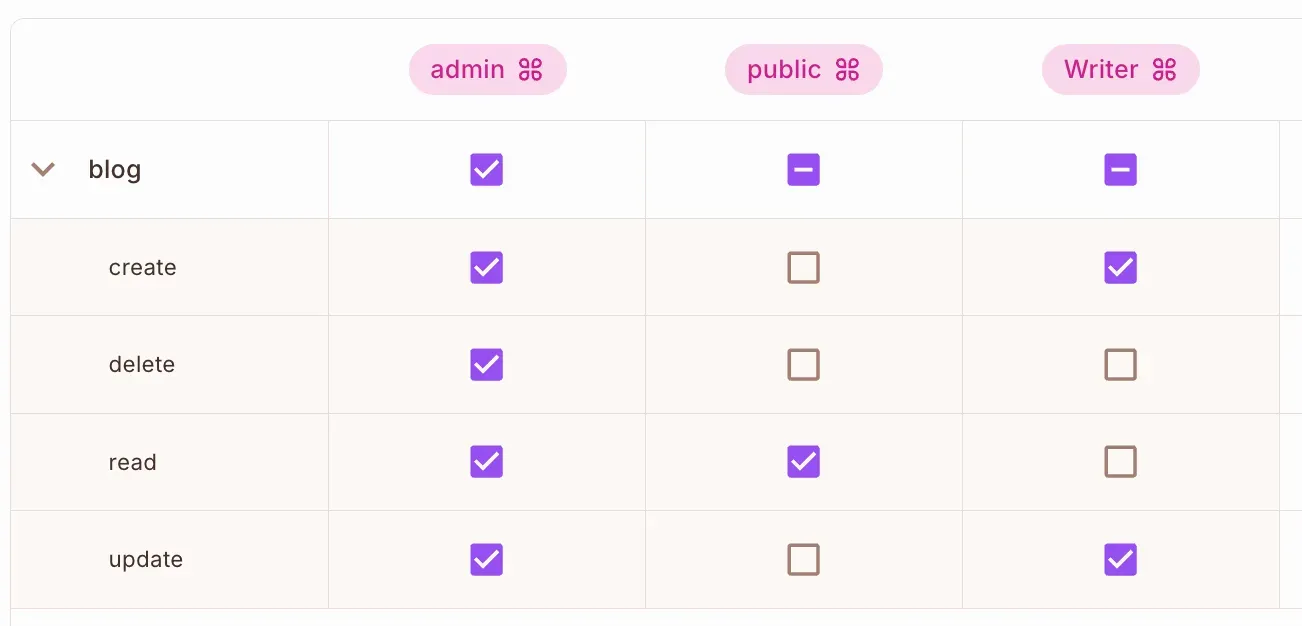Toggle all blog permissions for Writer
The width and height of the screenshot is (1302, 626).
click(1120, 170)
